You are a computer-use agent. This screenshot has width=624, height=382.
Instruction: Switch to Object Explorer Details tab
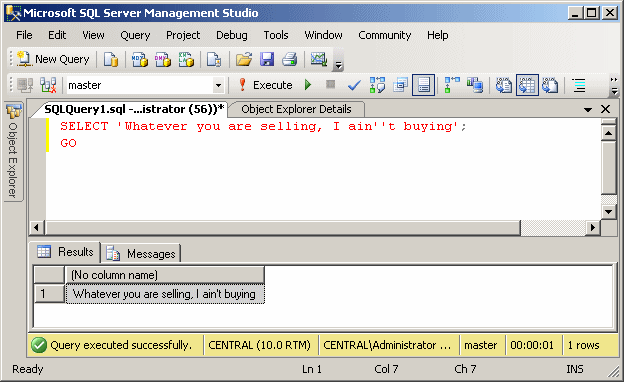pos(296,109)
